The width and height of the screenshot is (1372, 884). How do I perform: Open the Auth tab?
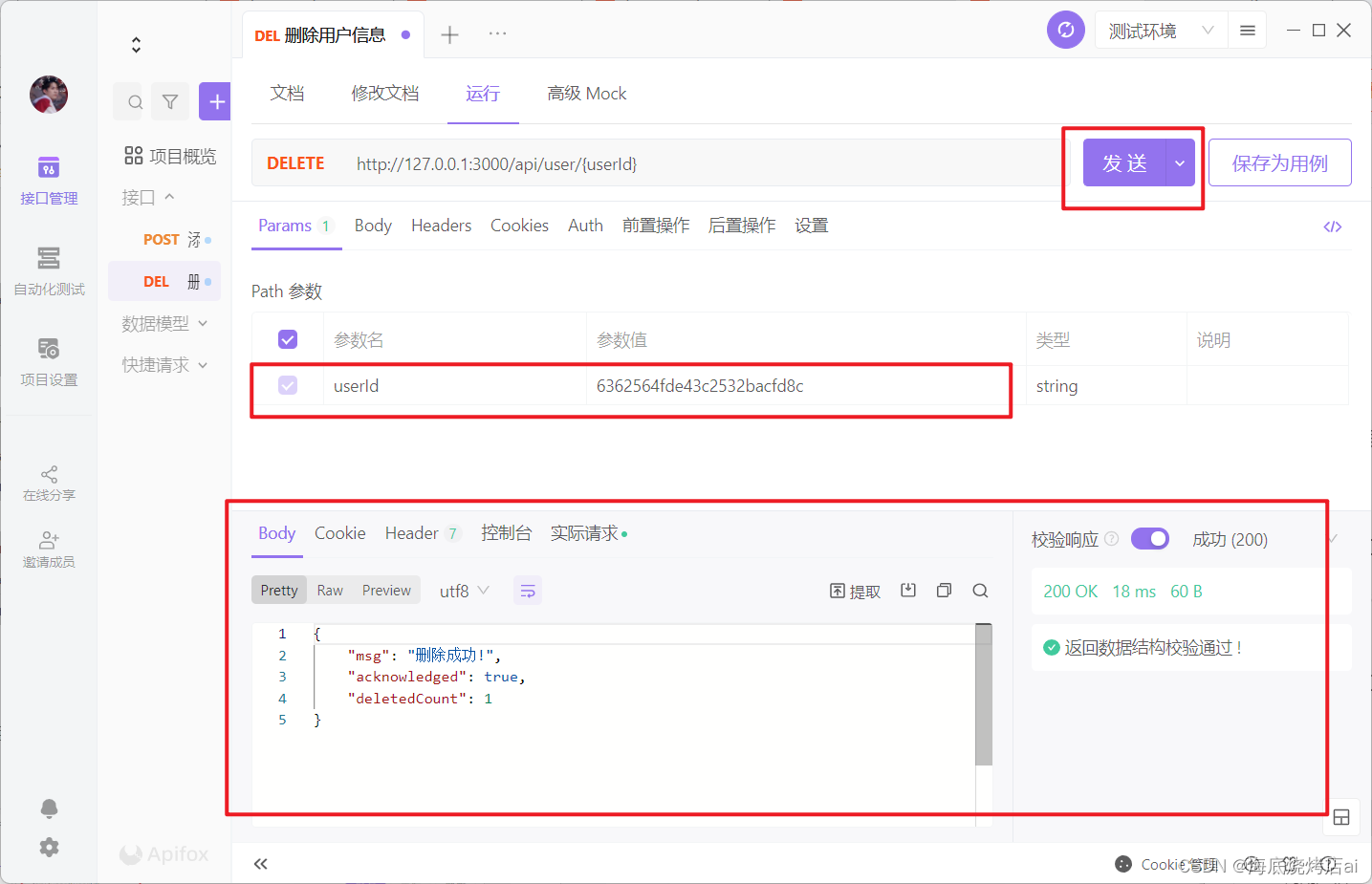point(585,226)
